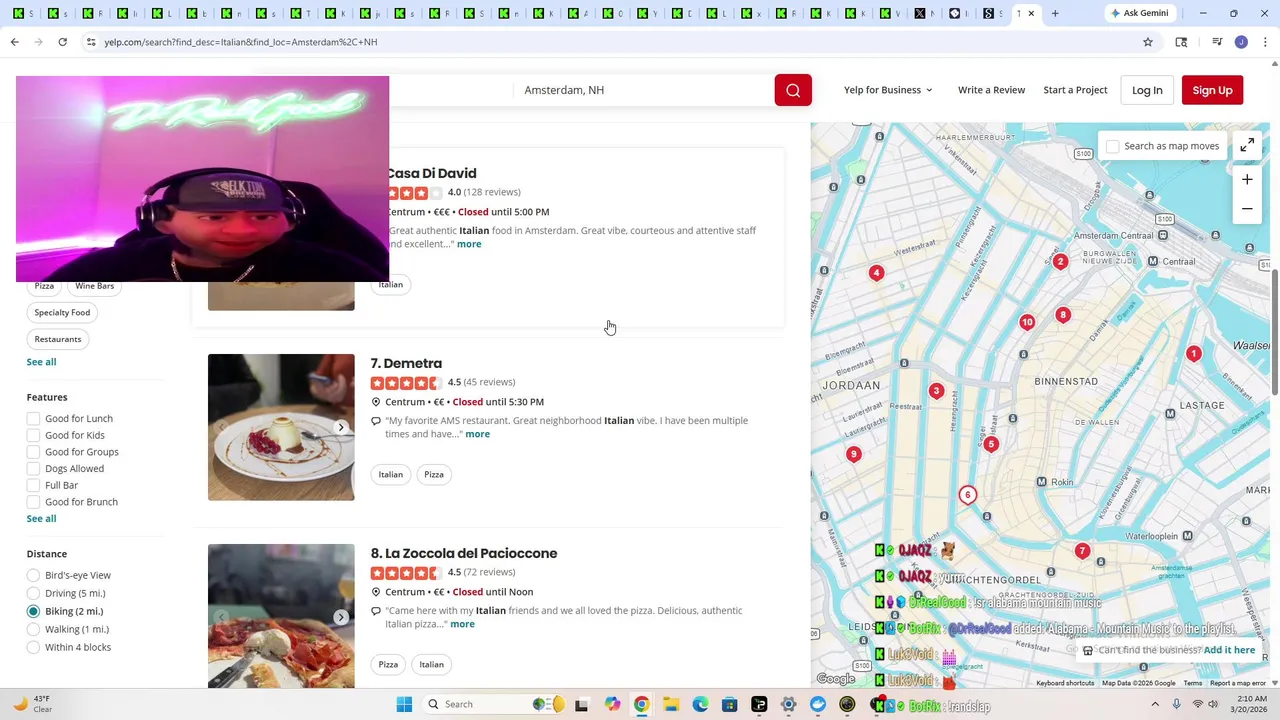This screenshot has height=720, width=1280.
Task: Select Within 4 blocks distance
Action: click(x=33, y=647)
